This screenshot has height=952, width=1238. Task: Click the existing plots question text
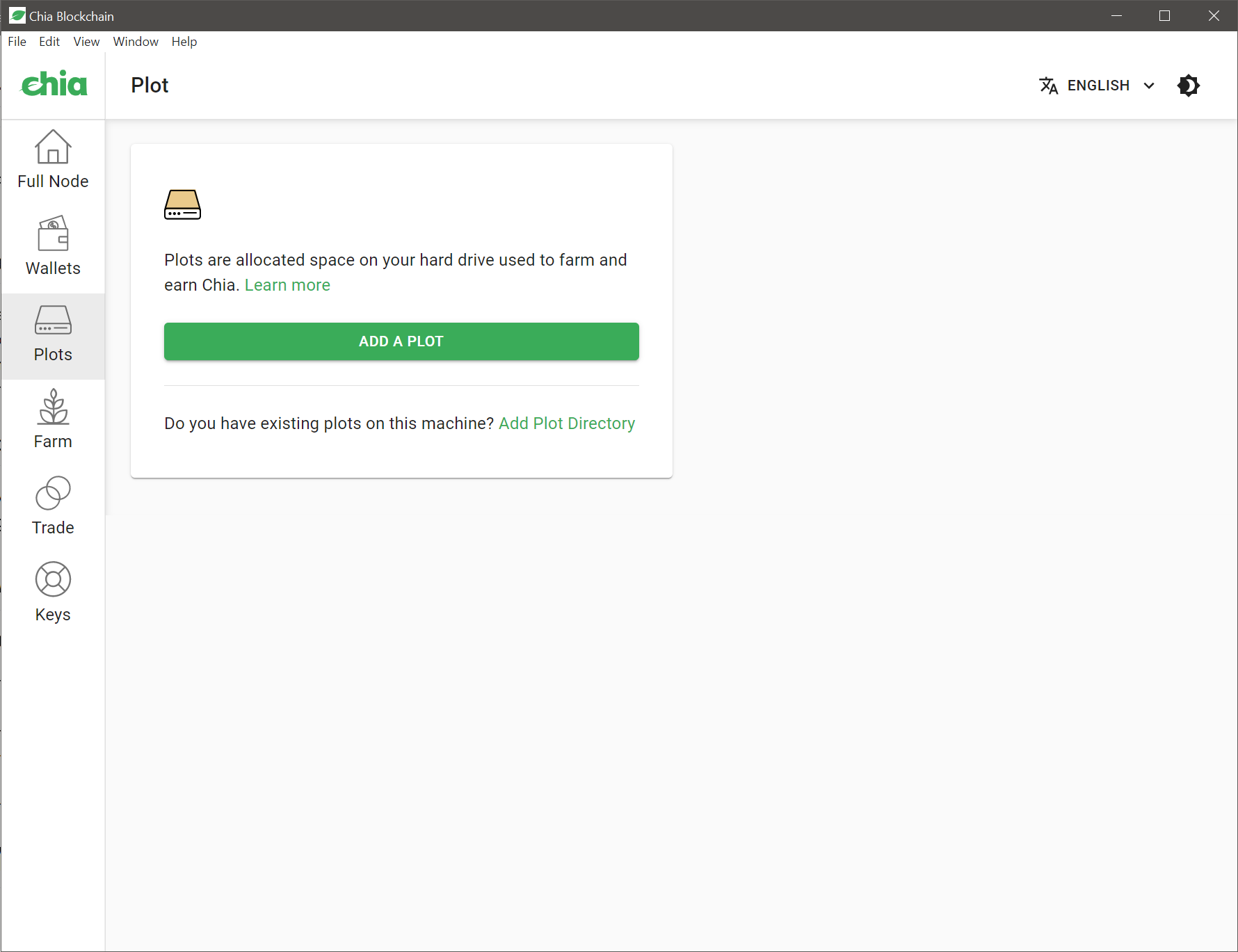[x=329, y=423]
